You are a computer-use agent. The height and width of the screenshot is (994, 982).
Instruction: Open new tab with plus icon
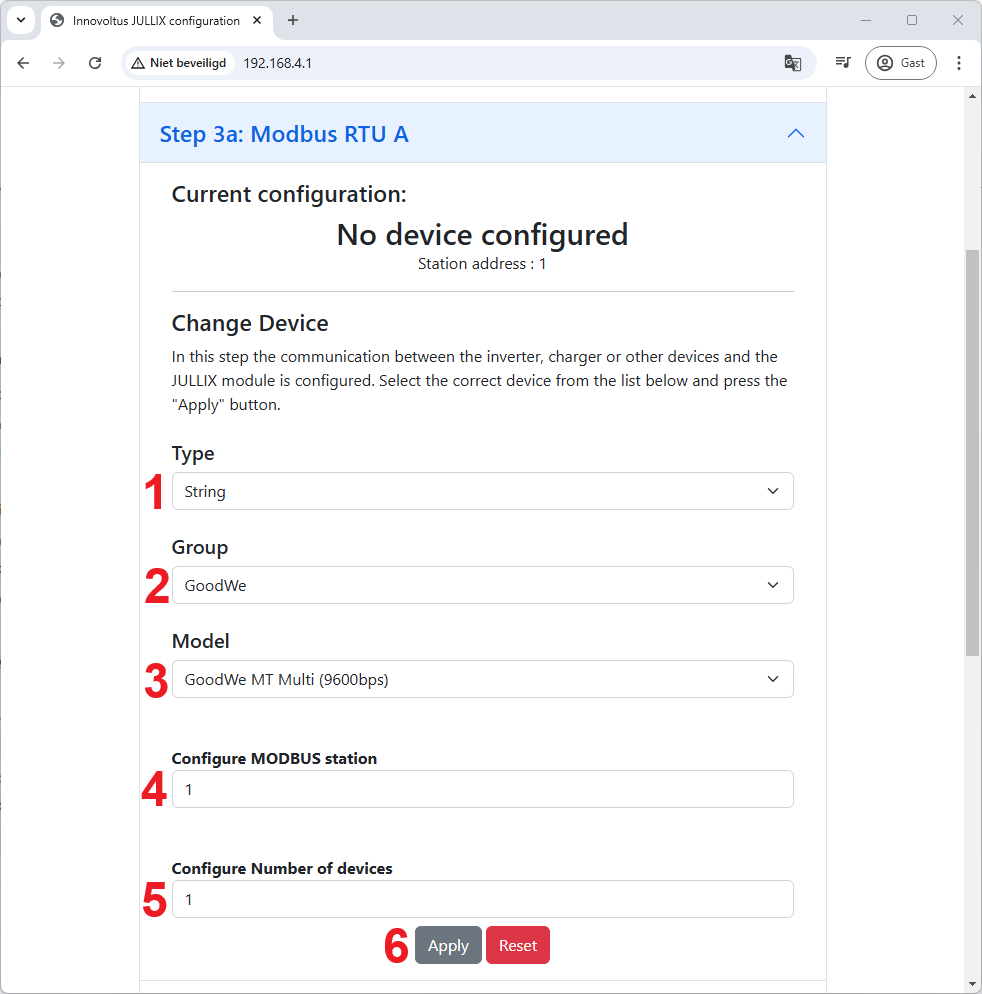tap(293, 20)
